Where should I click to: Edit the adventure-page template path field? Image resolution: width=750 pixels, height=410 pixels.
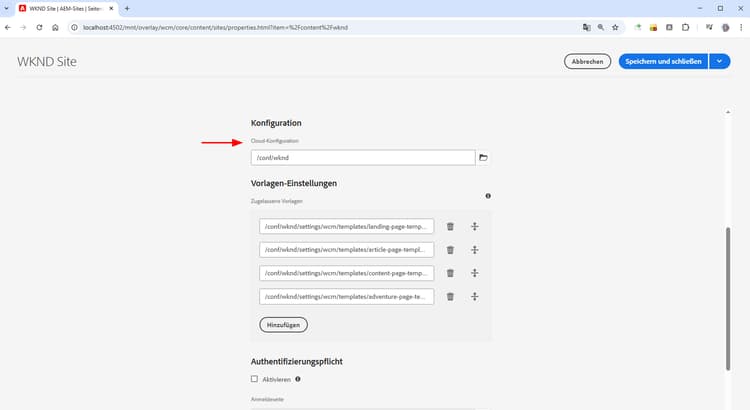[x=346, y=297]
